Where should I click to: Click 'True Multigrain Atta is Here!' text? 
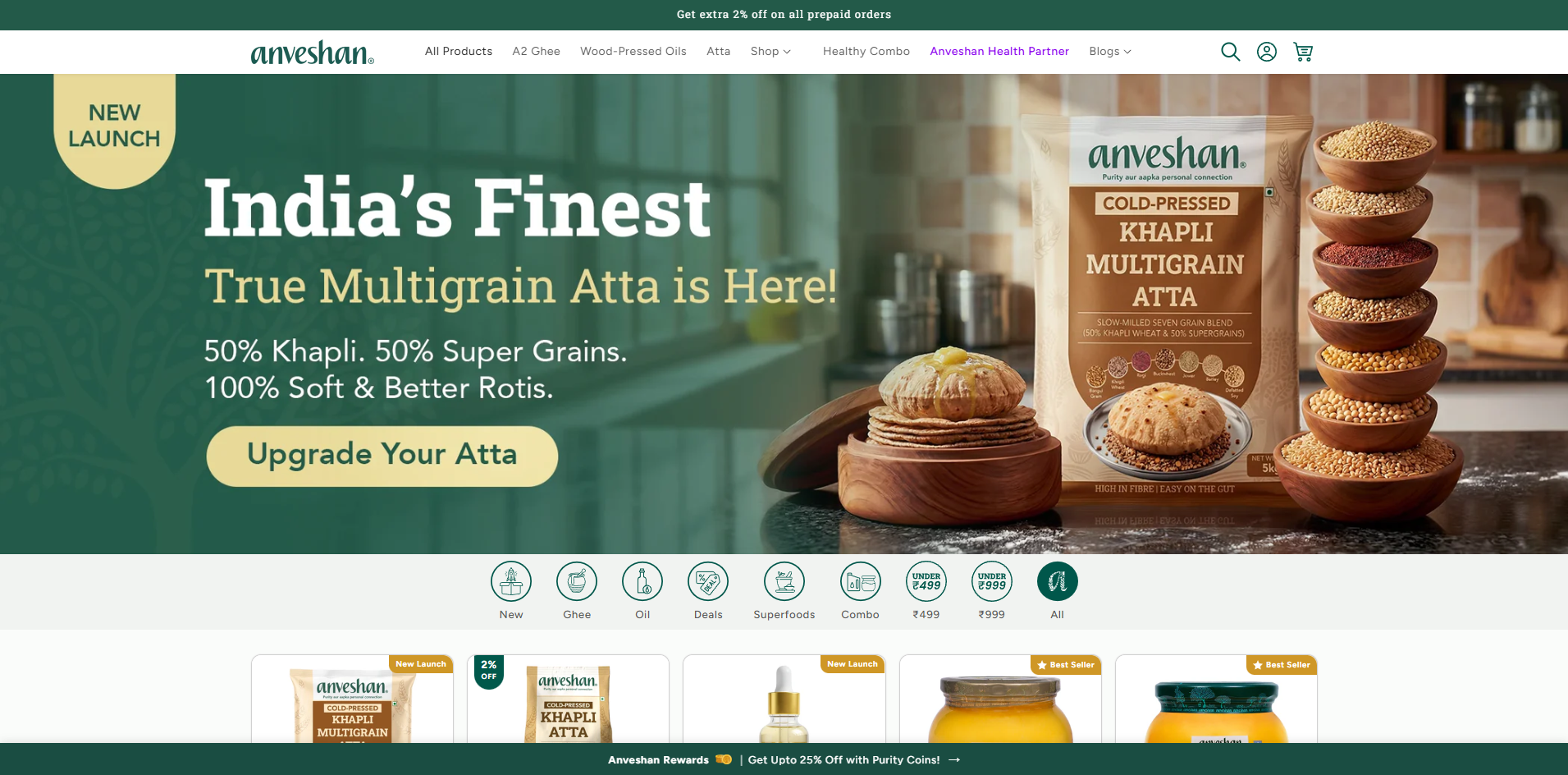point(521,286)
